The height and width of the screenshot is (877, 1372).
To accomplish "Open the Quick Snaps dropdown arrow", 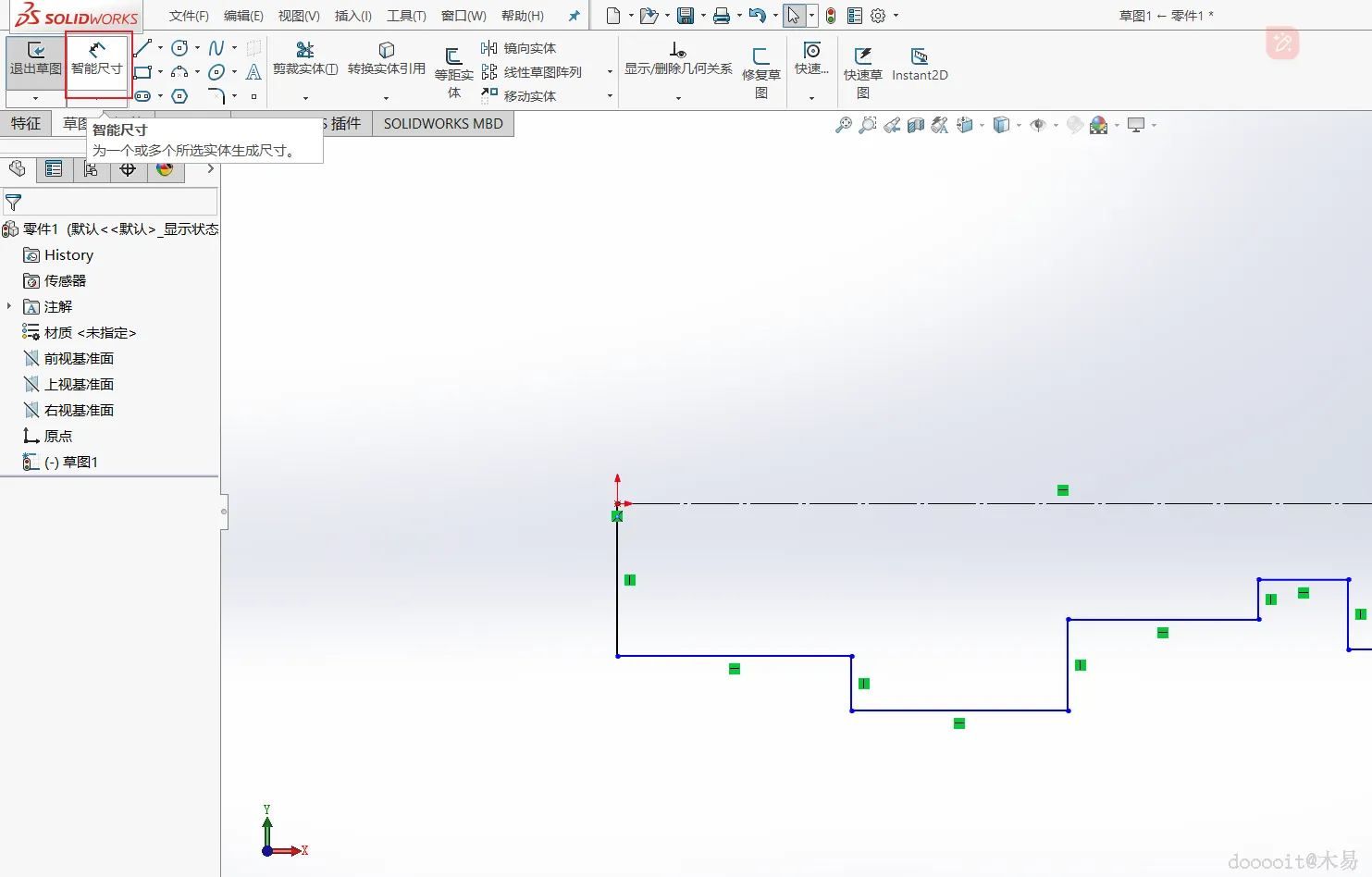I will point(811,98).
